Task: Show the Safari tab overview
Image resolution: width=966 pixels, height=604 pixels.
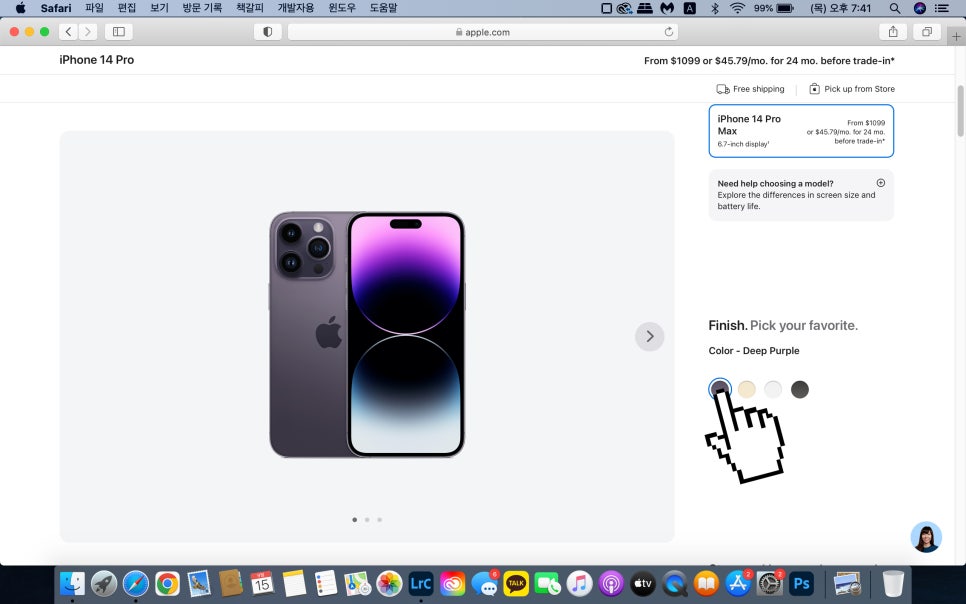Action: click(927, 31)
